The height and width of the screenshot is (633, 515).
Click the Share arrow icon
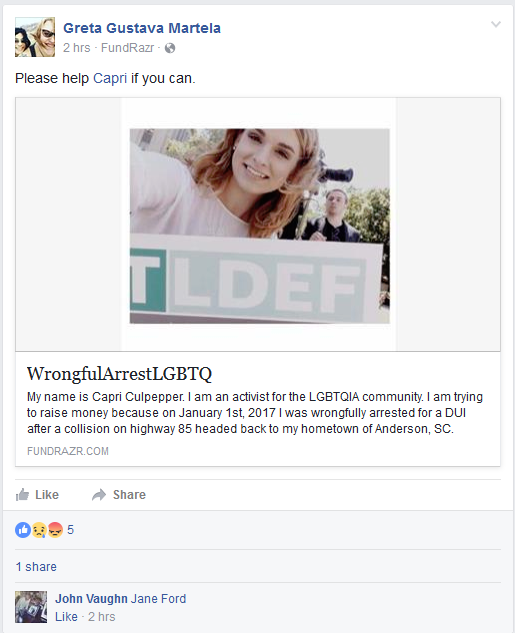coord(99,495)
